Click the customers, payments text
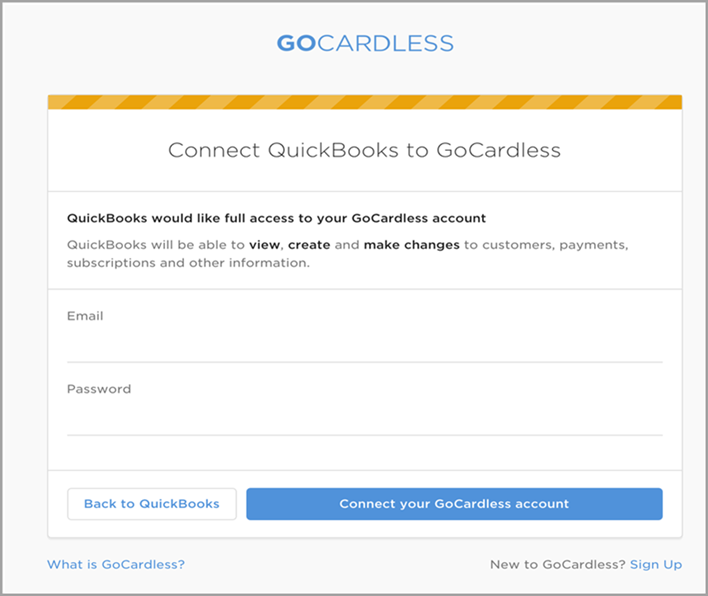The image size is (708, 596). pyautogui.click(x=555, y=245)
